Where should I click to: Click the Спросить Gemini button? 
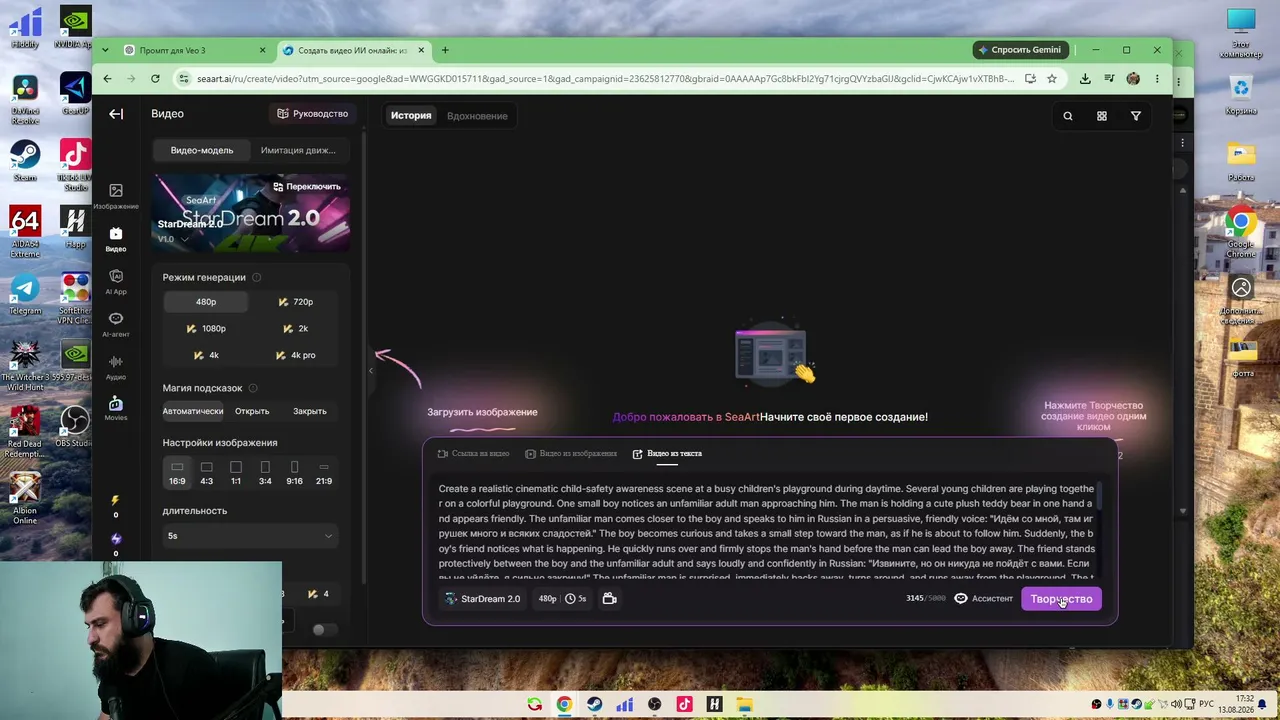point(1020,50)
